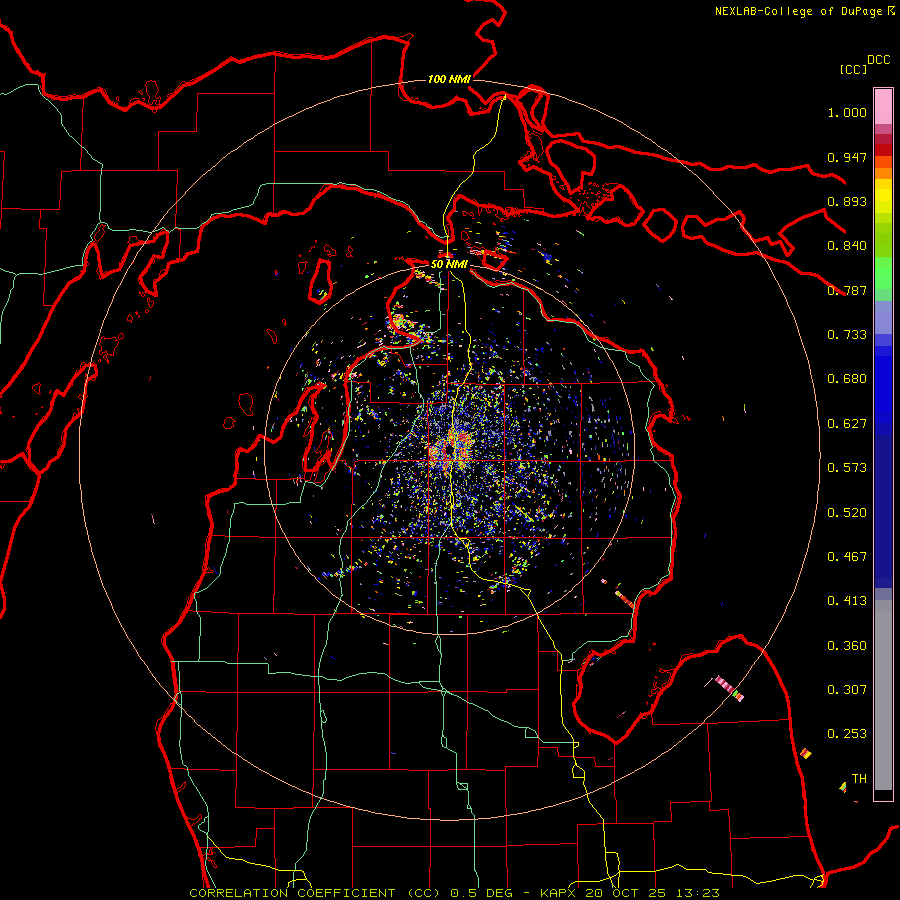This screenshot has width=900, height=900.
Task: Click the 0.253 legend value
Action: (847, 734)
